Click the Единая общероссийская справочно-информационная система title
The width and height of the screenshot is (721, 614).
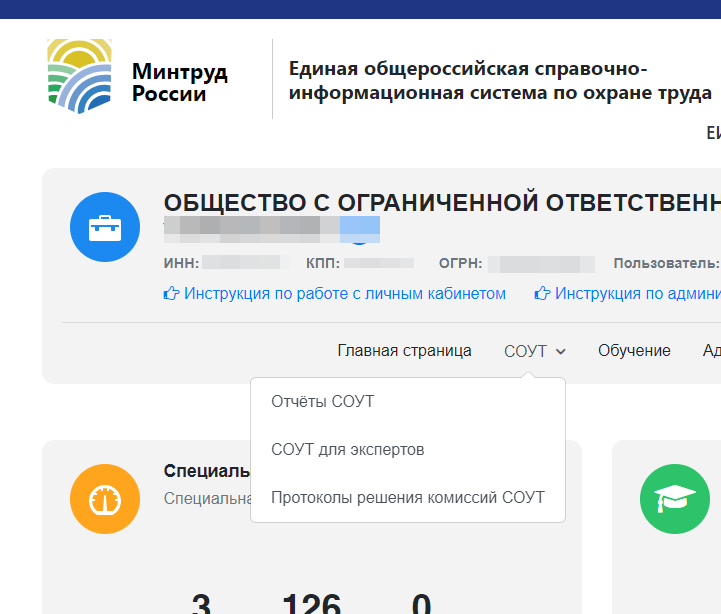pyautogui.click(x=500, y=80)
